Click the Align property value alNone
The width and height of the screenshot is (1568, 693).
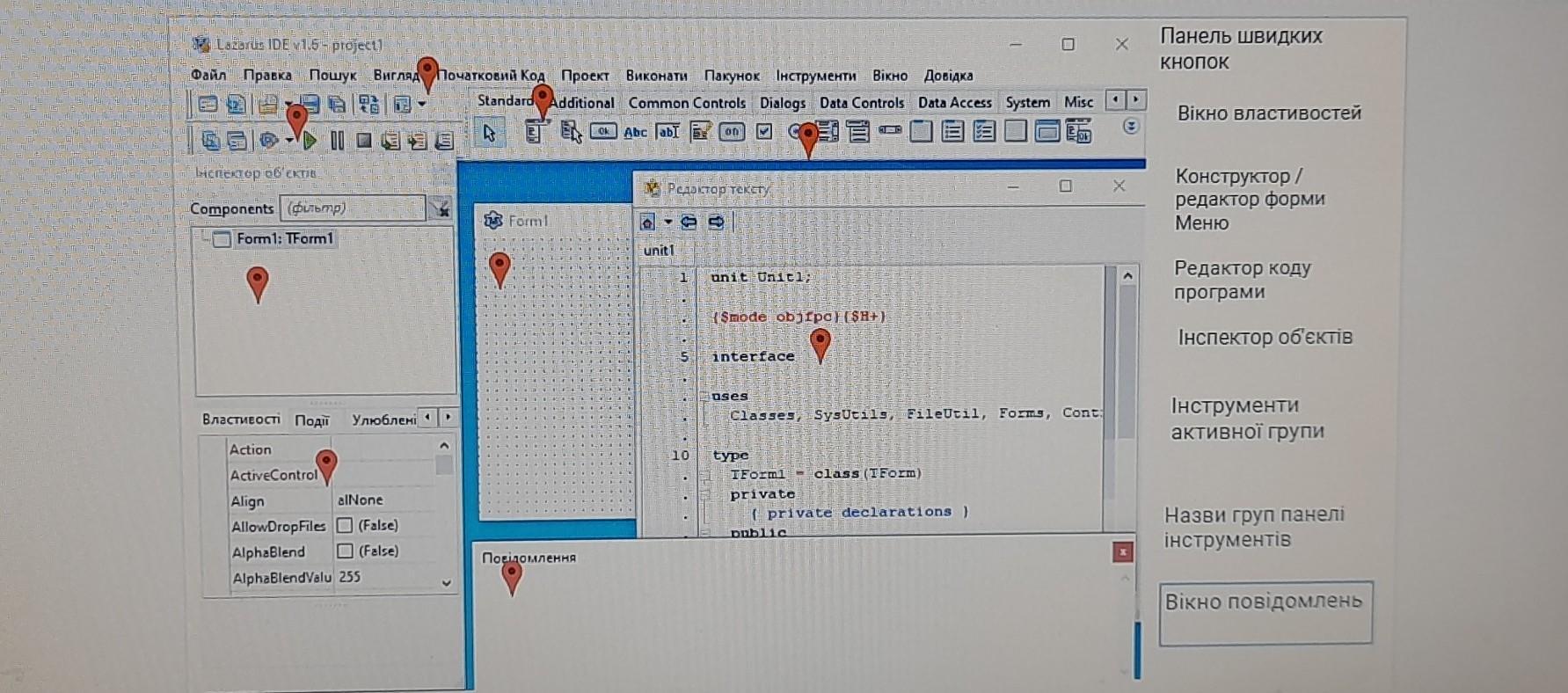coord(360,500)
